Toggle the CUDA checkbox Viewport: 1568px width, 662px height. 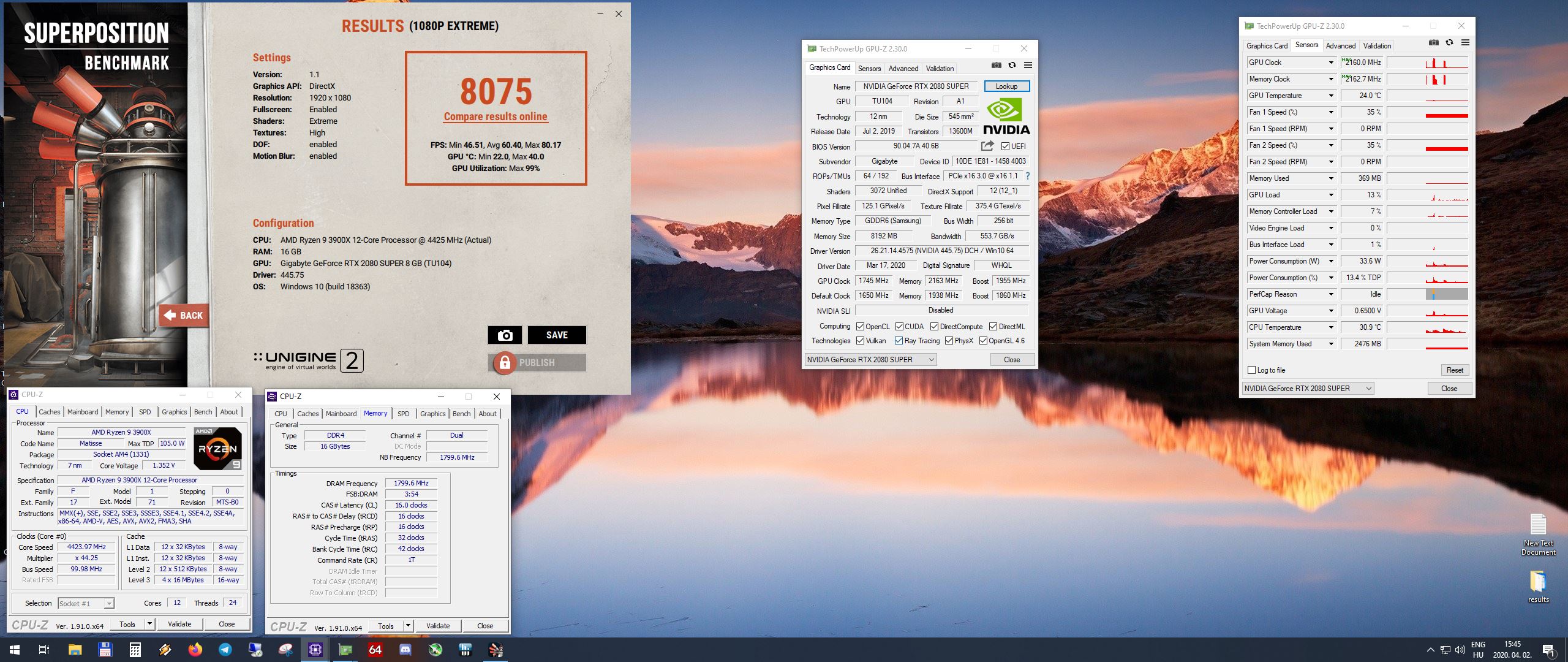[x=899, y=327]
